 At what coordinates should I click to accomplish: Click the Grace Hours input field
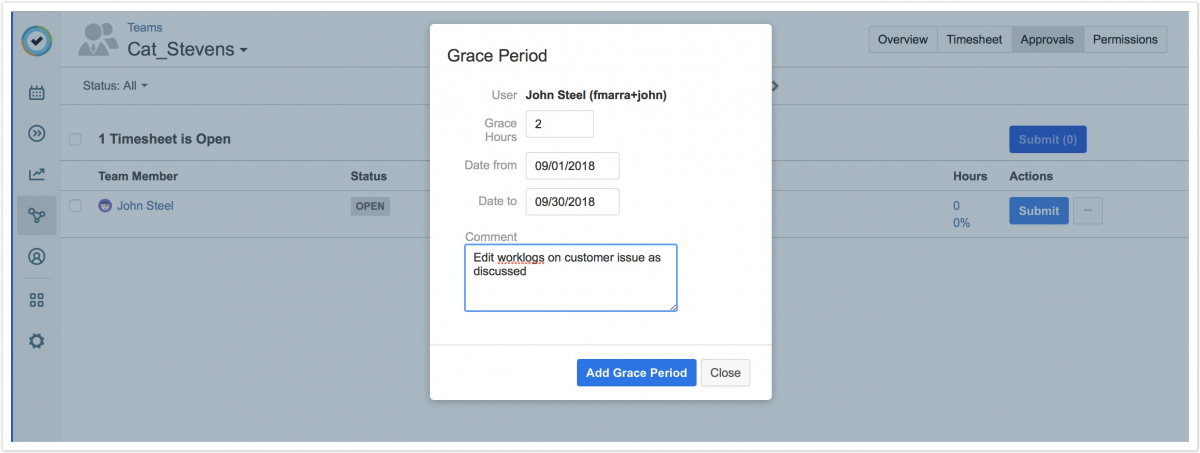559,124
